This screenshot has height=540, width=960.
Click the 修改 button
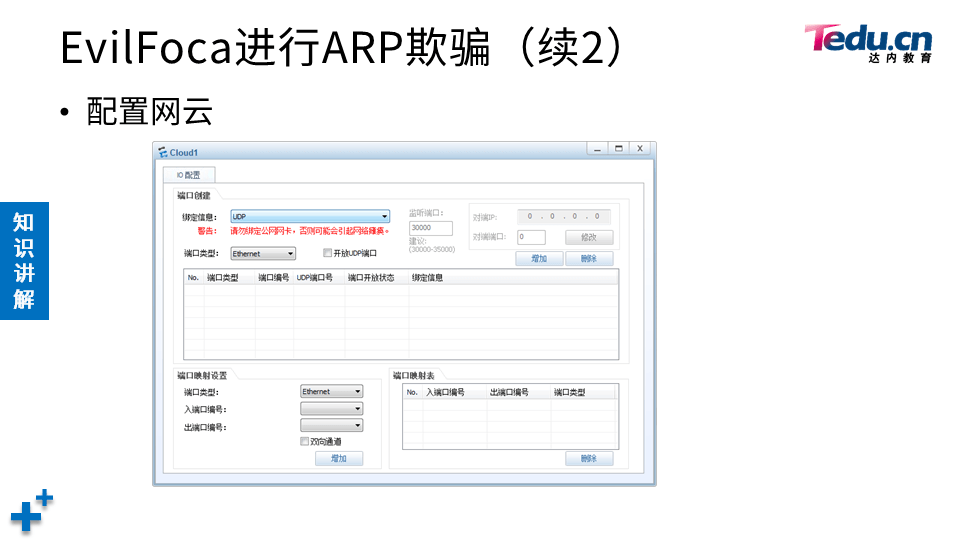(589, 237)
